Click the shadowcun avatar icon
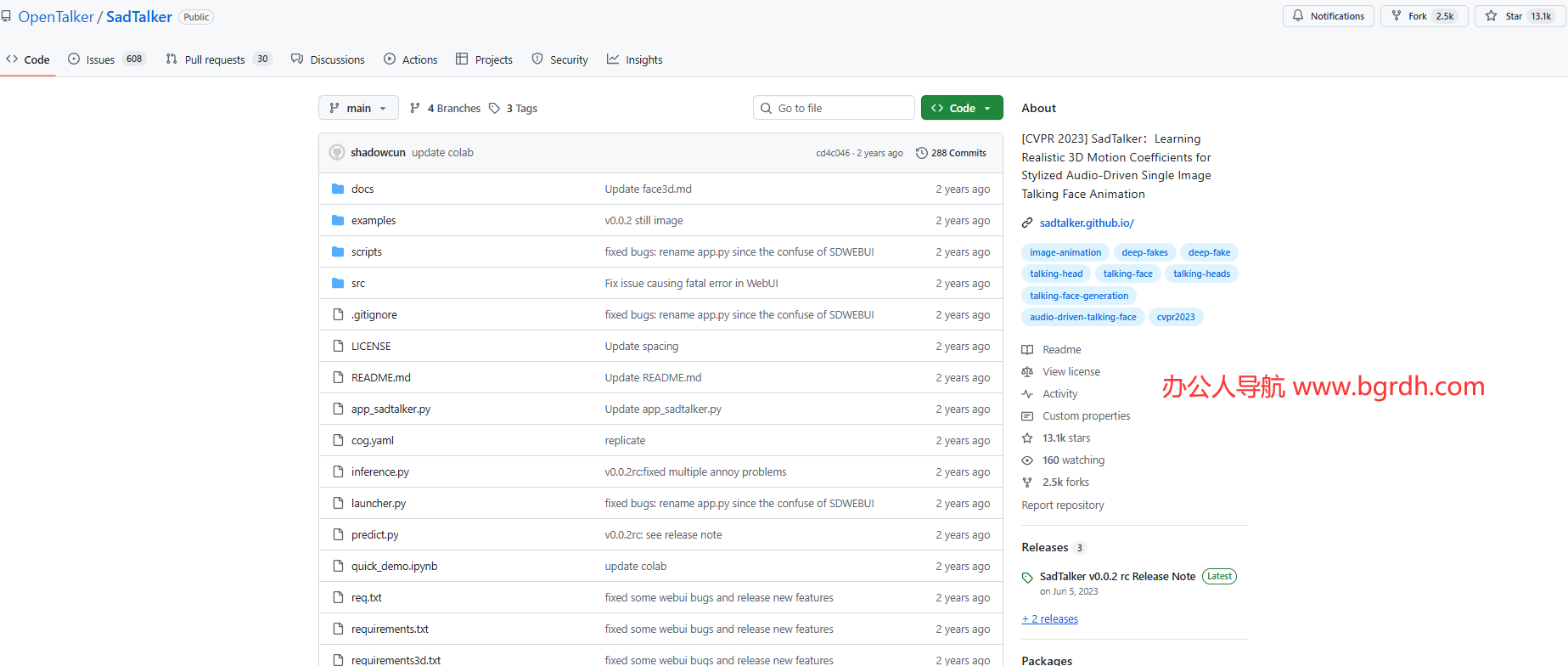 point(337,153)
